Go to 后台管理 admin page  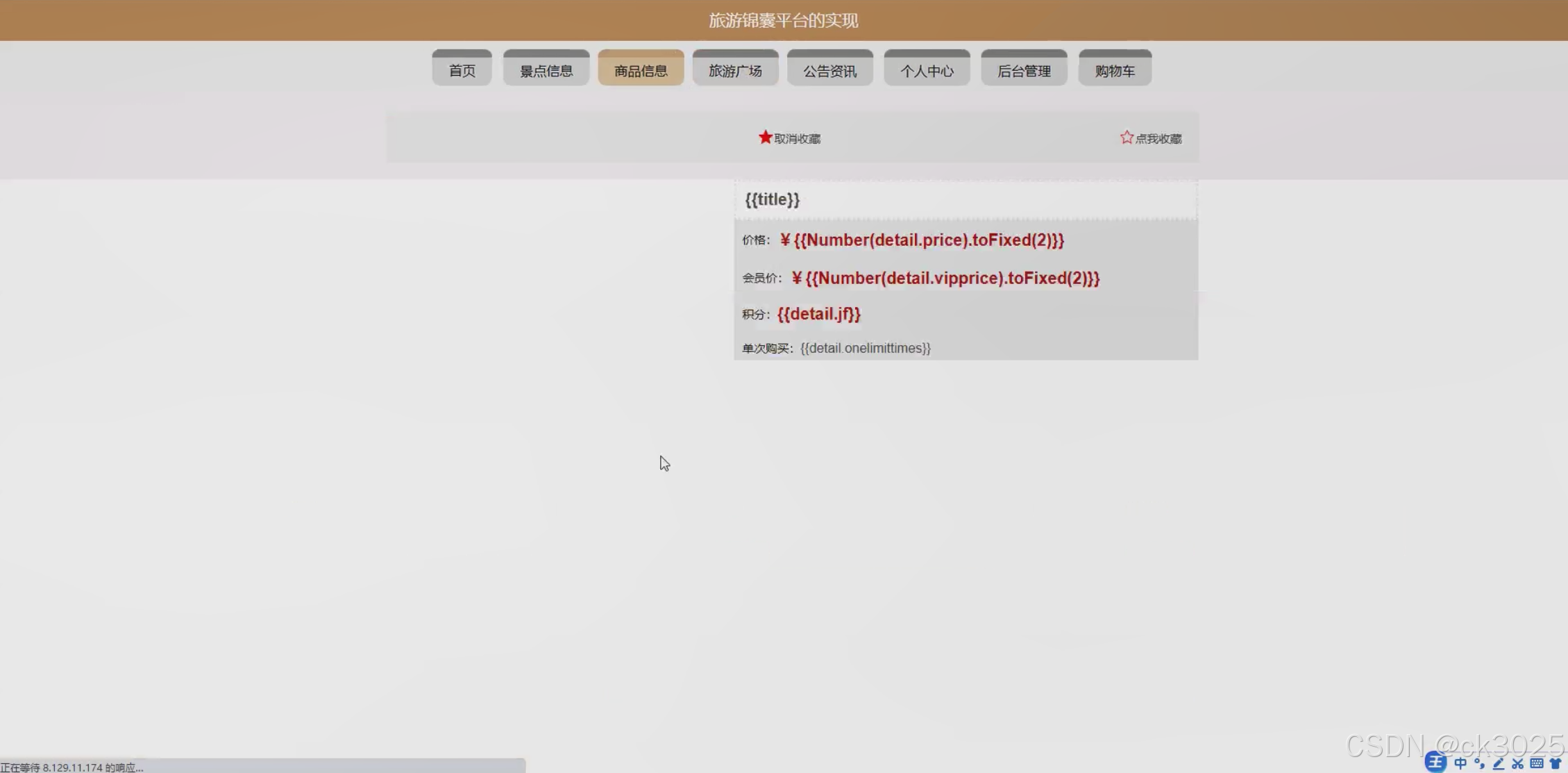pos(1024,70)
